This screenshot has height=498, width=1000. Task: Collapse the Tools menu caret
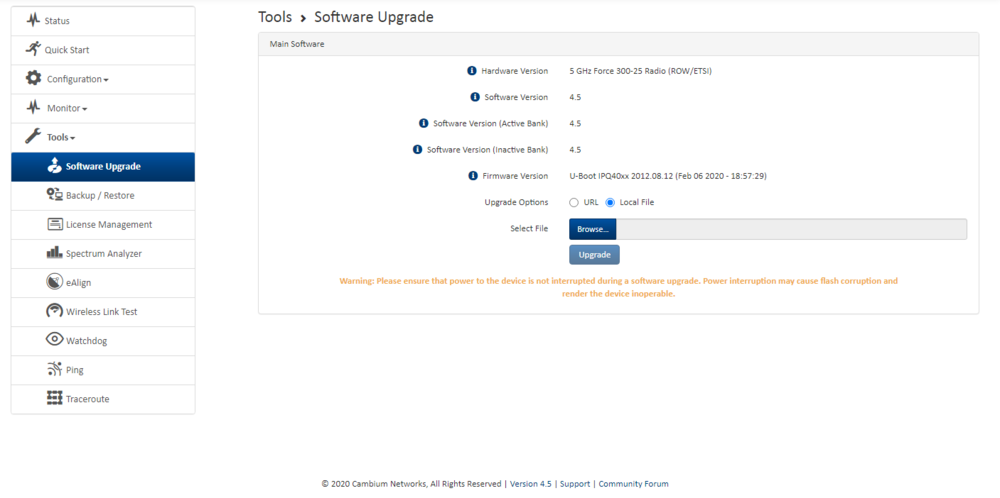coord(73,138)
